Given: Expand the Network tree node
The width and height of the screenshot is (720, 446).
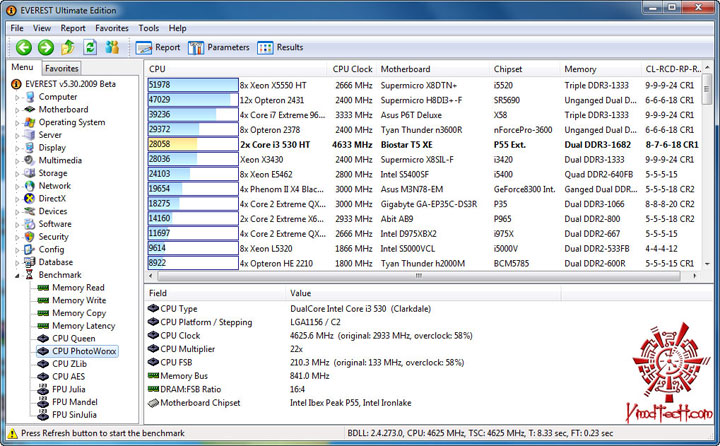Looking at the screenshot, I should (x=17, y=186).
